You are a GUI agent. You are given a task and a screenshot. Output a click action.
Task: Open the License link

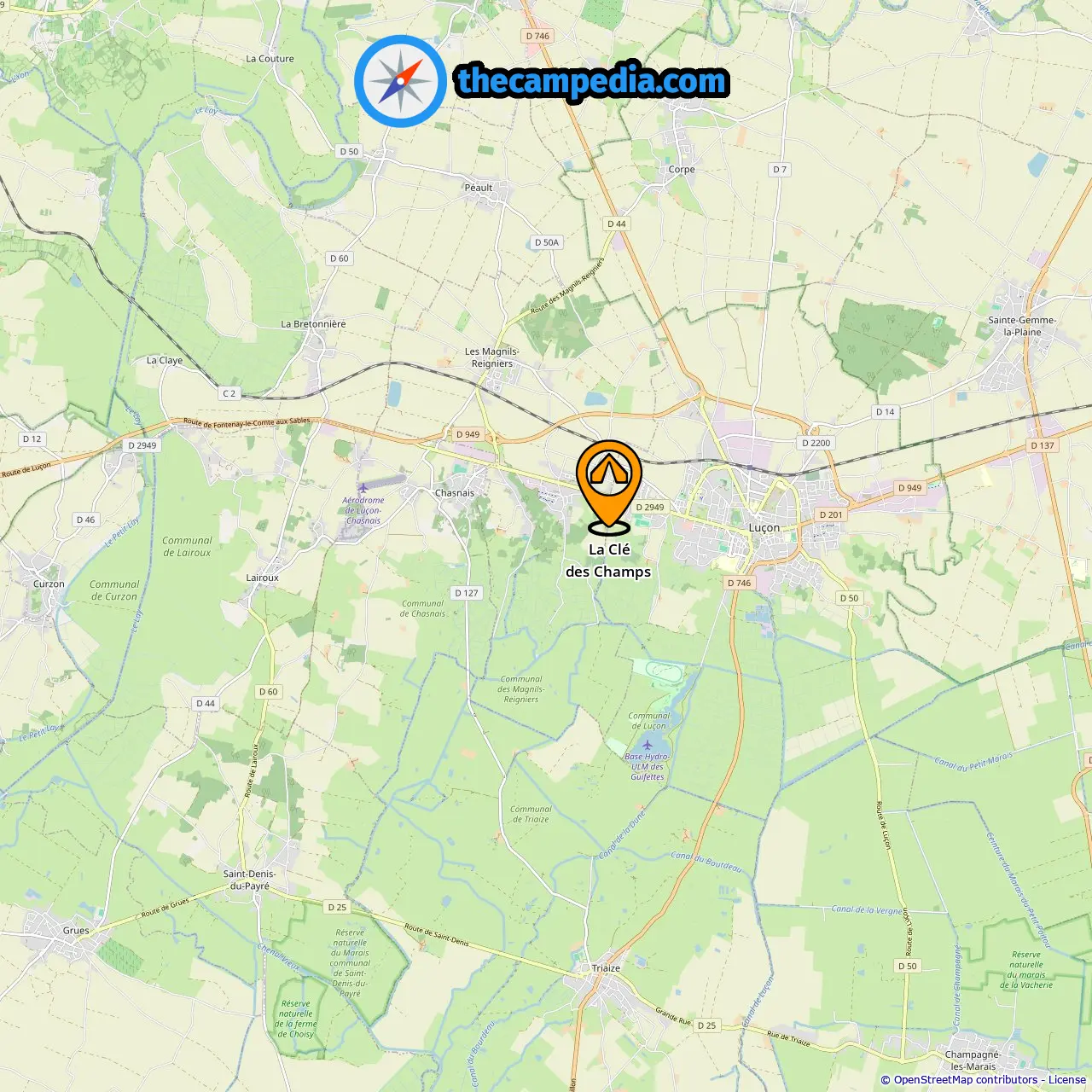[1067, 1079]
